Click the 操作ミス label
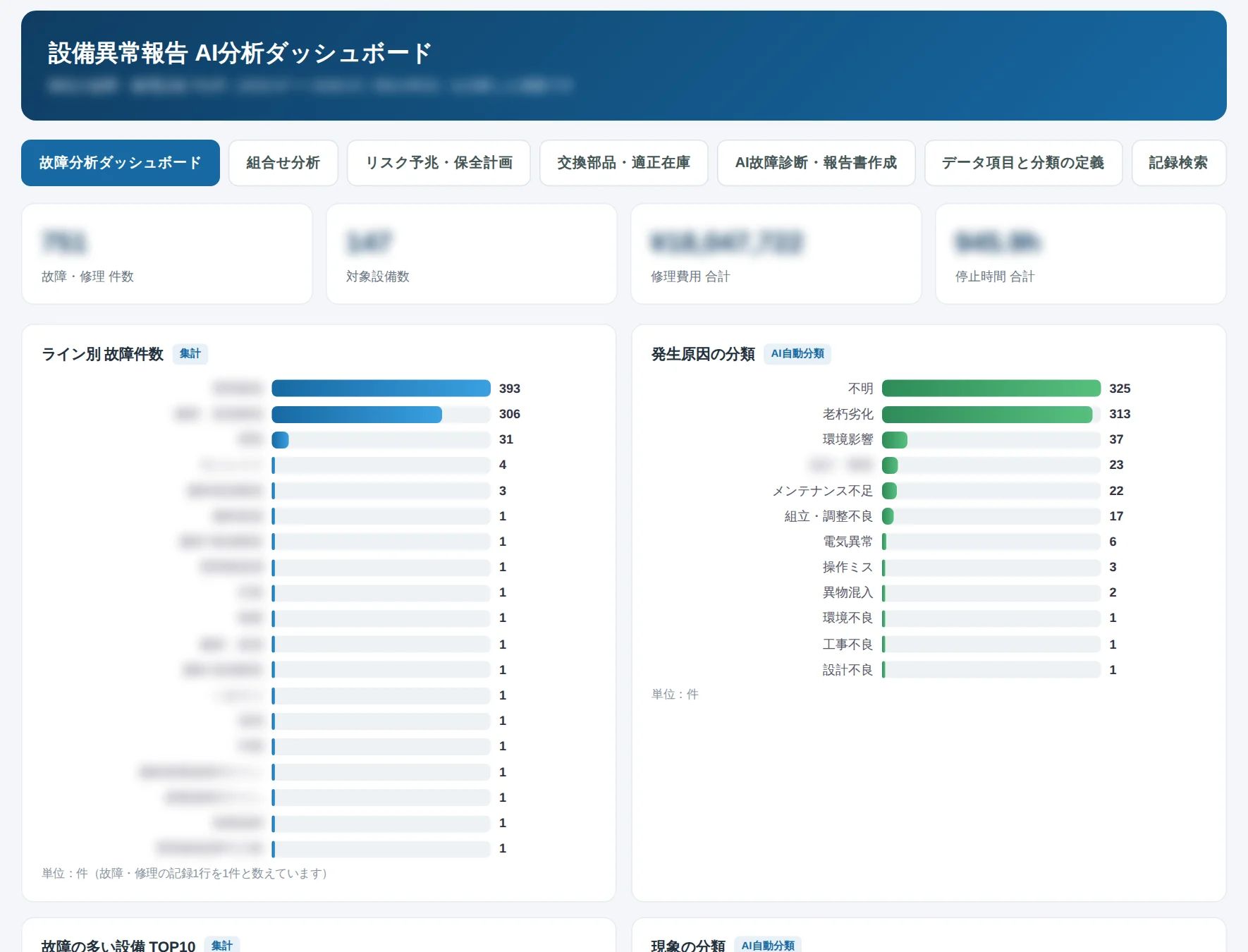The height and width of the screenshot is (952, 1248). tap(848, 567)
